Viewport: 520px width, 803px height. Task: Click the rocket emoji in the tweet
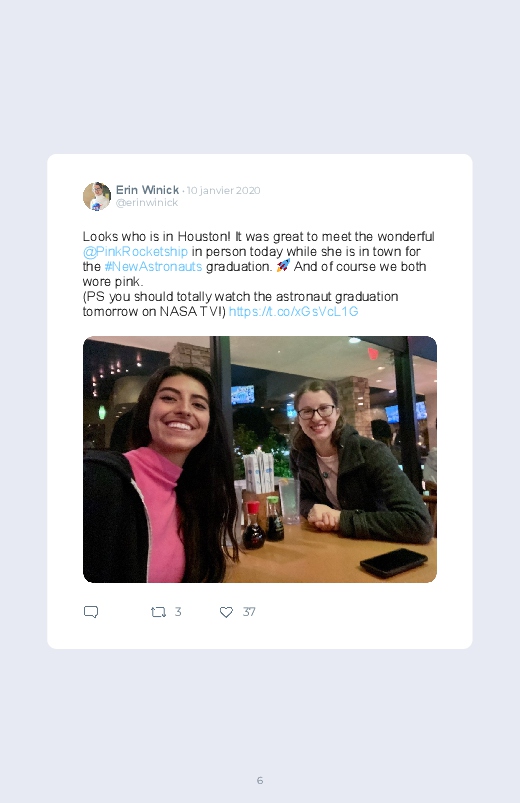pos(283,266)
